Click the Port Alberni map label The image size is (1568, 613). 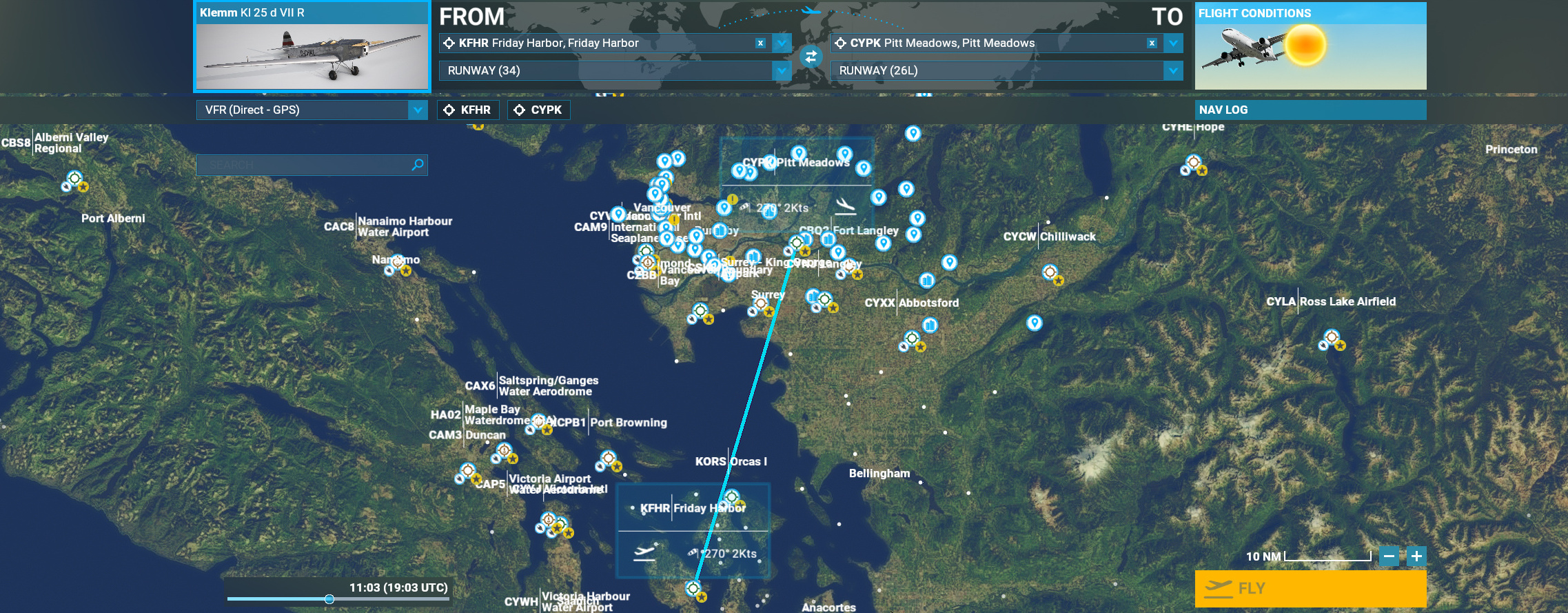click(x=113, y=219)
